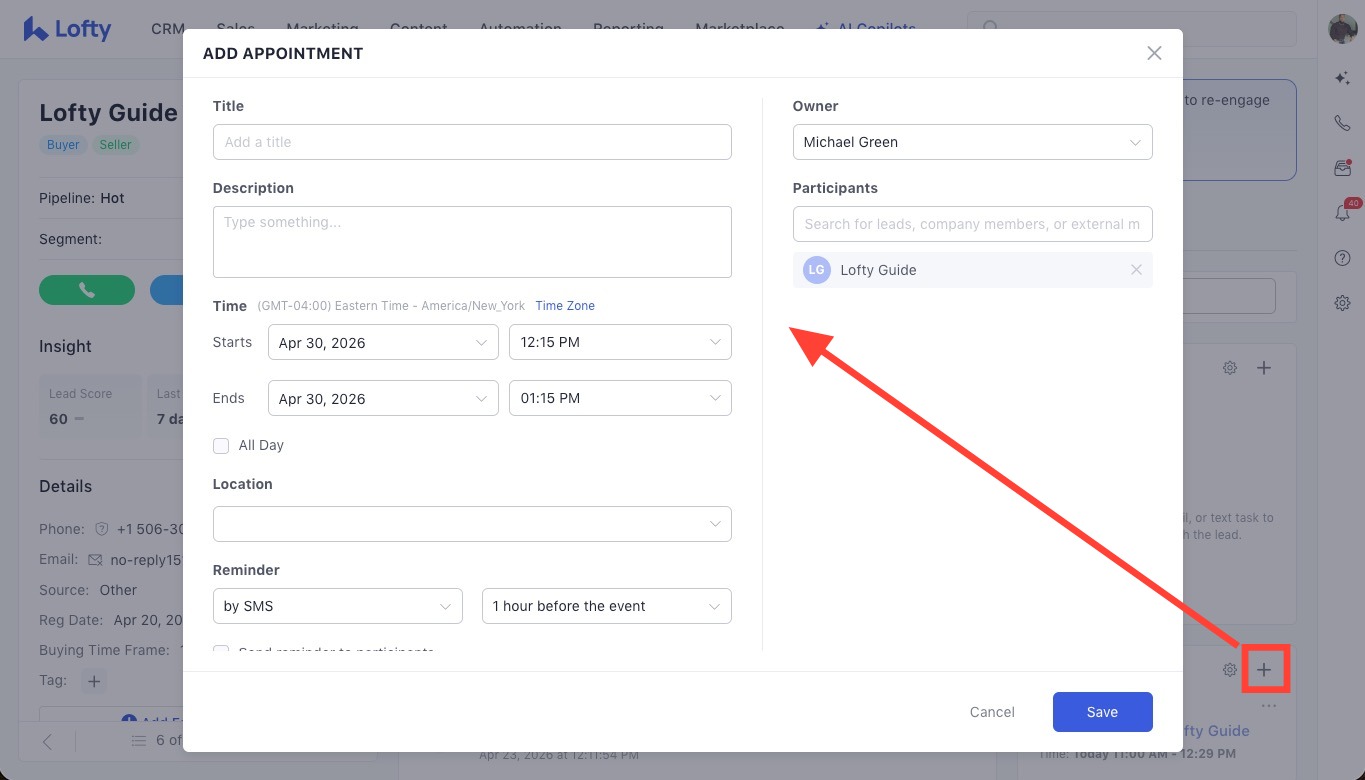Open the inbox tray icon in the sidebar
Screen dimensions: 1365x780
tap(1342, 169)
